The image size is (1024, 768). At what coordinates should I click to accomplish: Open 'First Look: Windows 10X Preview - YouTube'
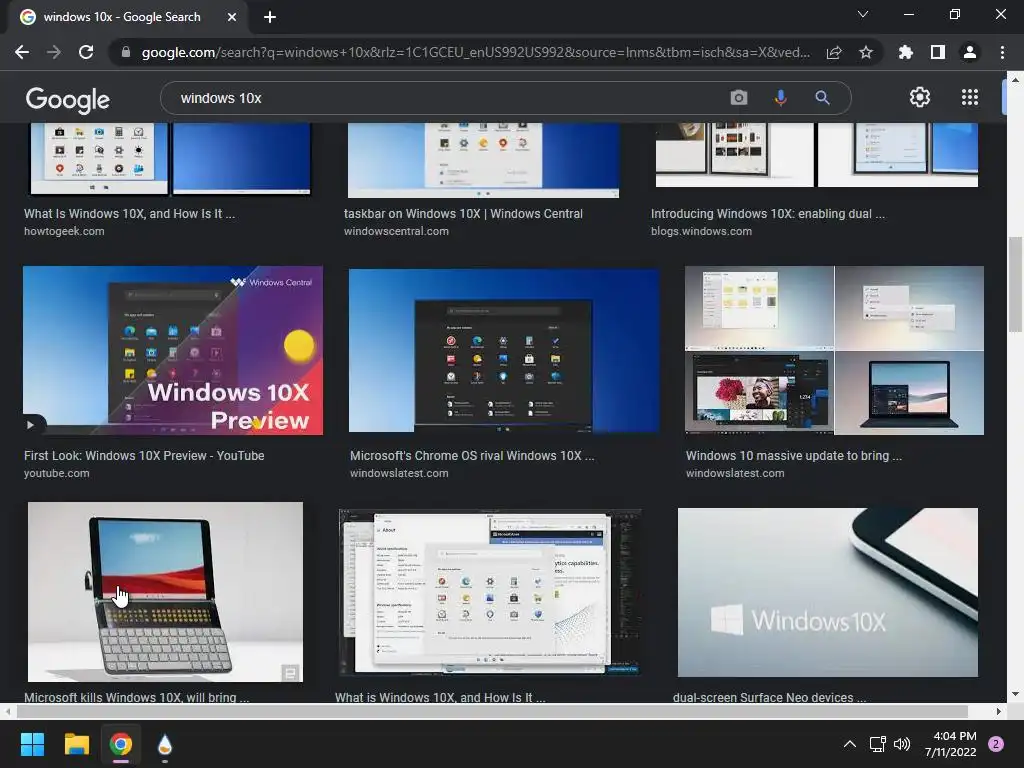144,456
